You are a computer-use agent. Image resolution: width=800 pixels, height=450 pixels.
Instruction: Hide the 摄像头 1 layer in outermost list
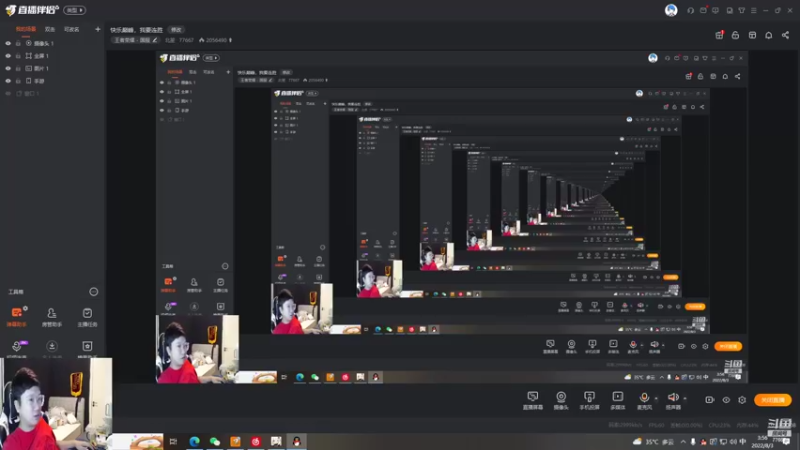[8, 43]
